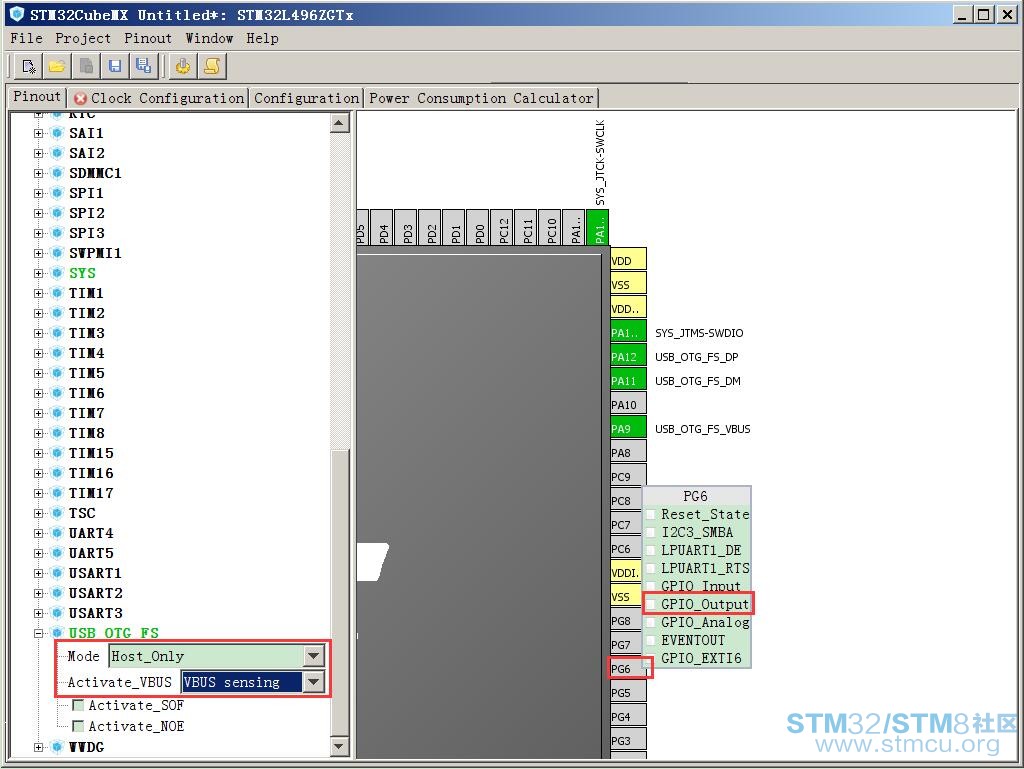This screenshot has height=769, width=1024.
Task: Open the Activate_VBUS dropdown arrow
Action: click(x=313, y=682)
